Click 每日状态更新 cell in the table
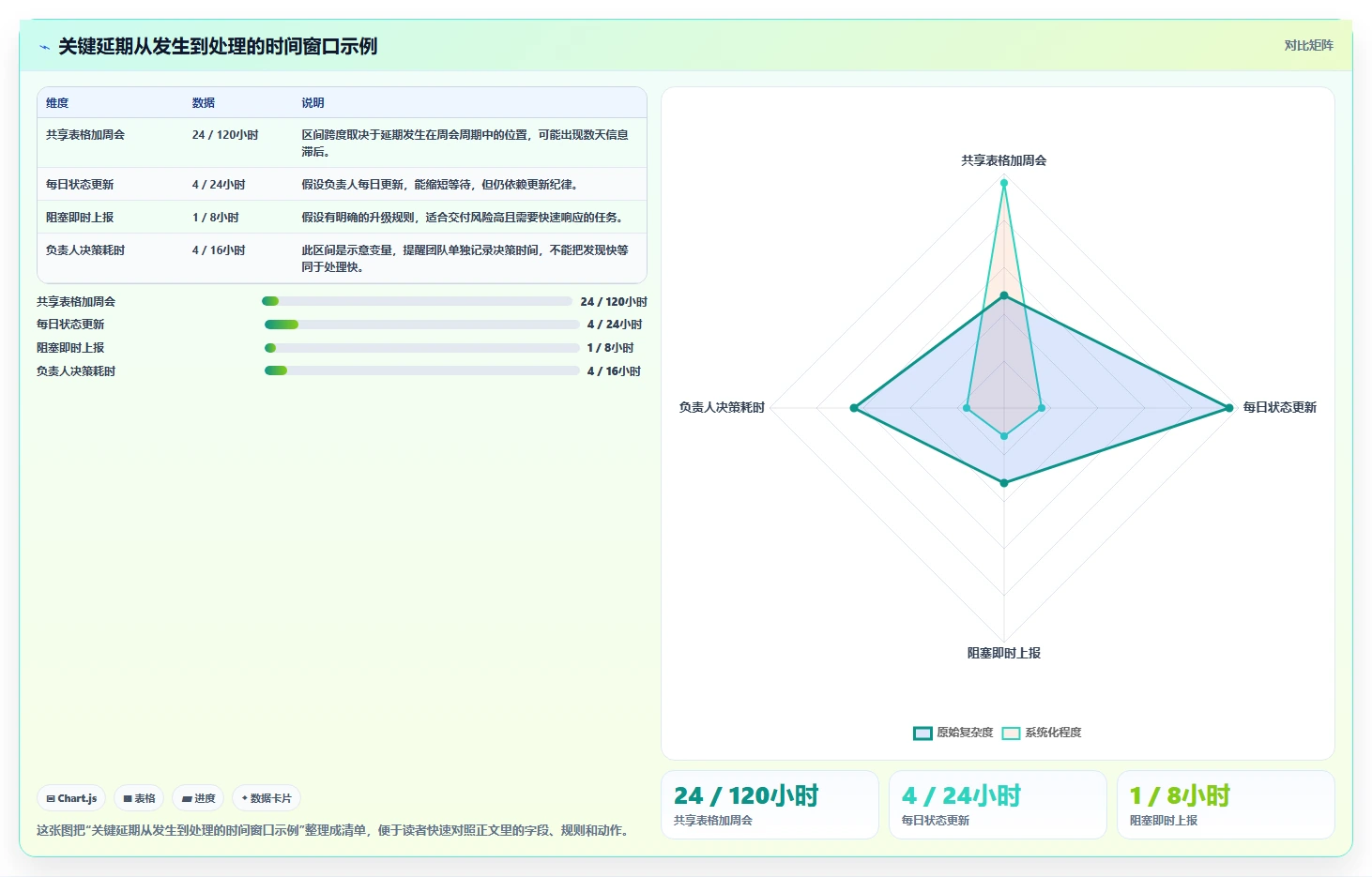This screenshot has height=877, width=1372. [x=80, y=185]
